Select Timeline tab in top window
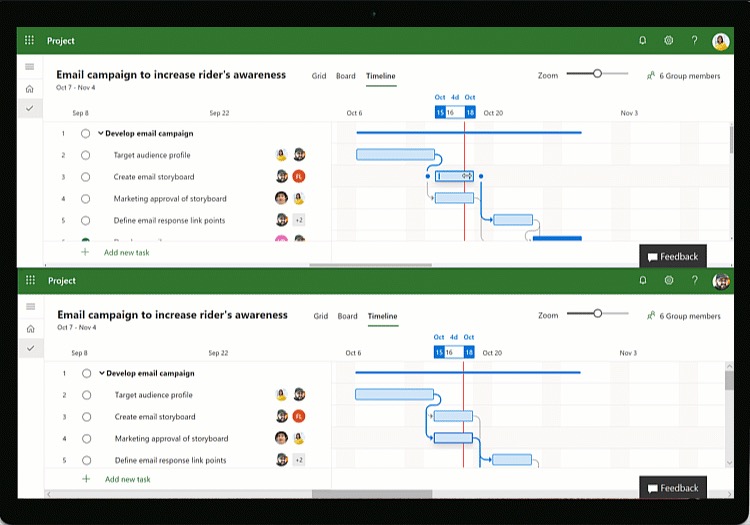Viewport: 750px width, 525px height. click(381, 76)
